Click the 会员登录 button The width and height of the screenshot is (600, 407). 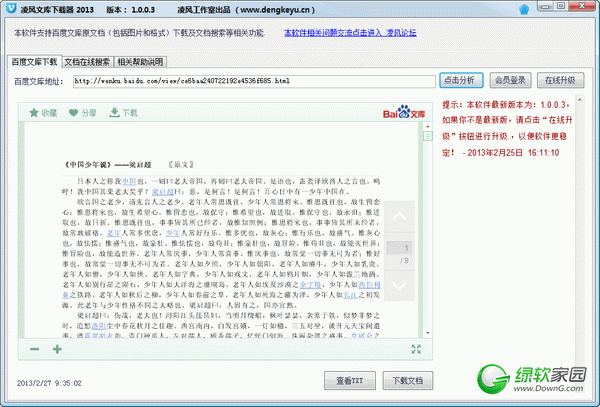[x=510, y=80]
